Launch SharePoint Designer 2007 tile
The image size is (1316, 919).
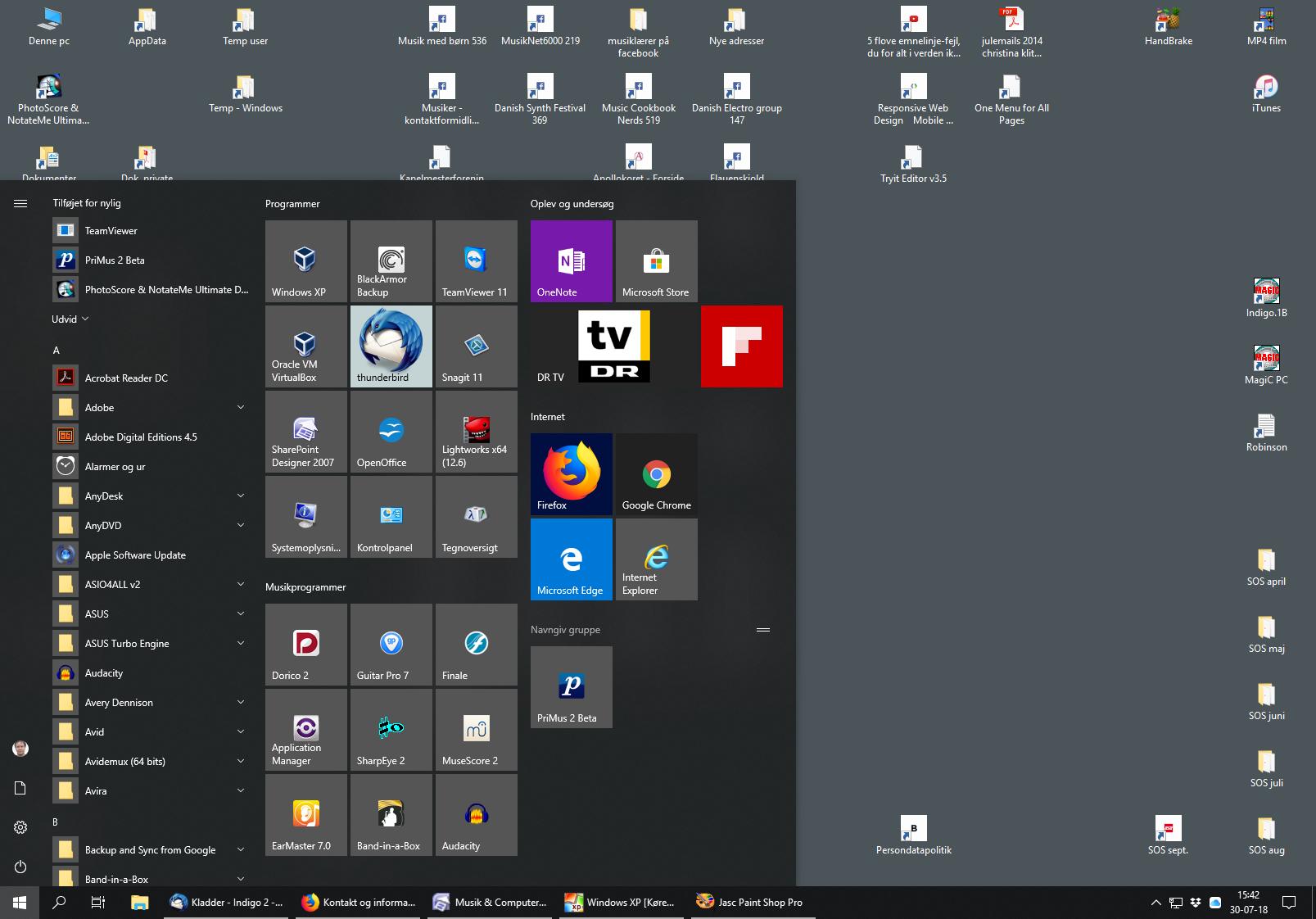pyautogui.click(x=306, y=432)
